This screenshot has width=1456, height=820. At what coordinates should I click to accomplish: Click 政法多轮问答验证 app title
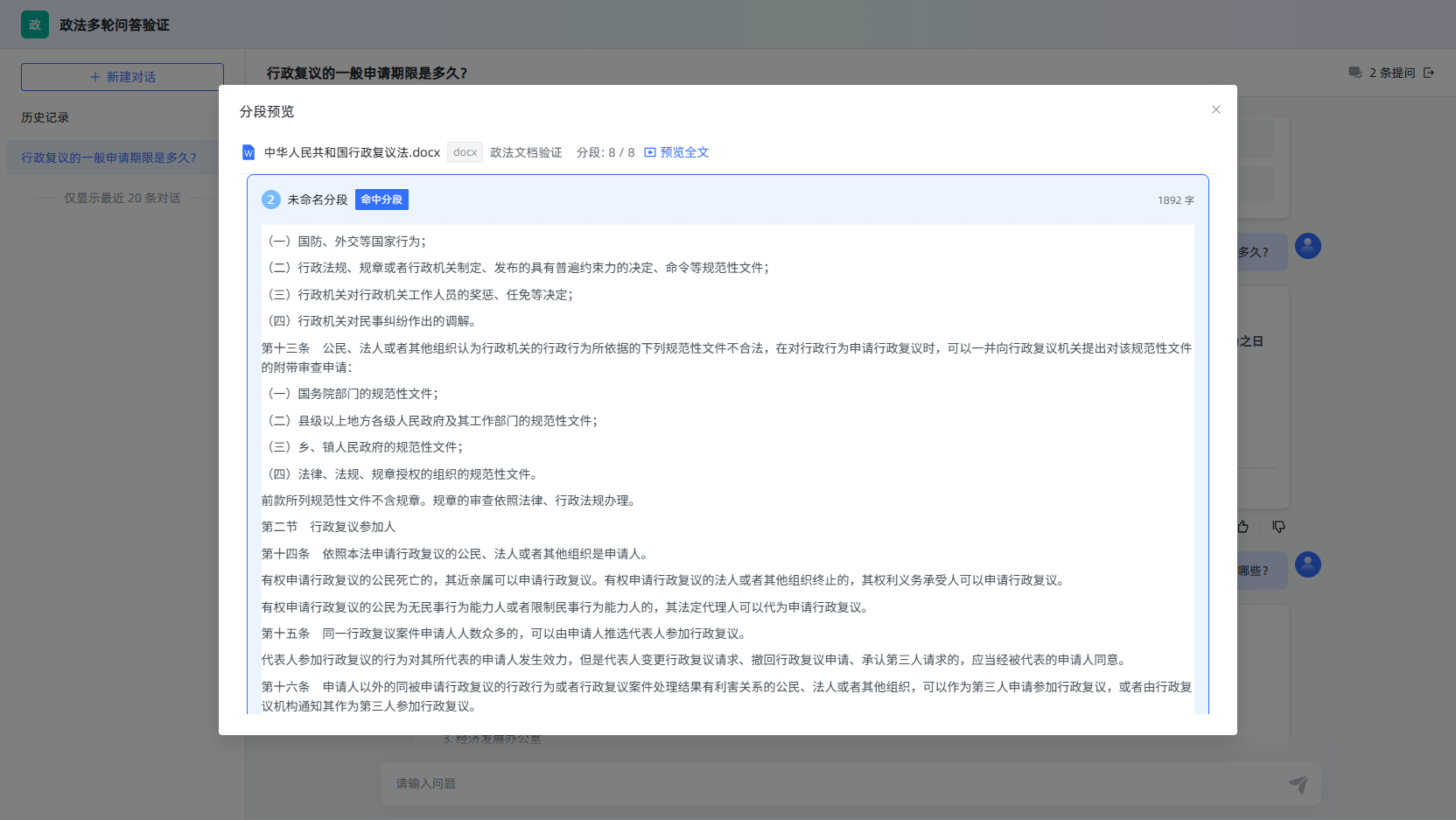coord(115,25)
